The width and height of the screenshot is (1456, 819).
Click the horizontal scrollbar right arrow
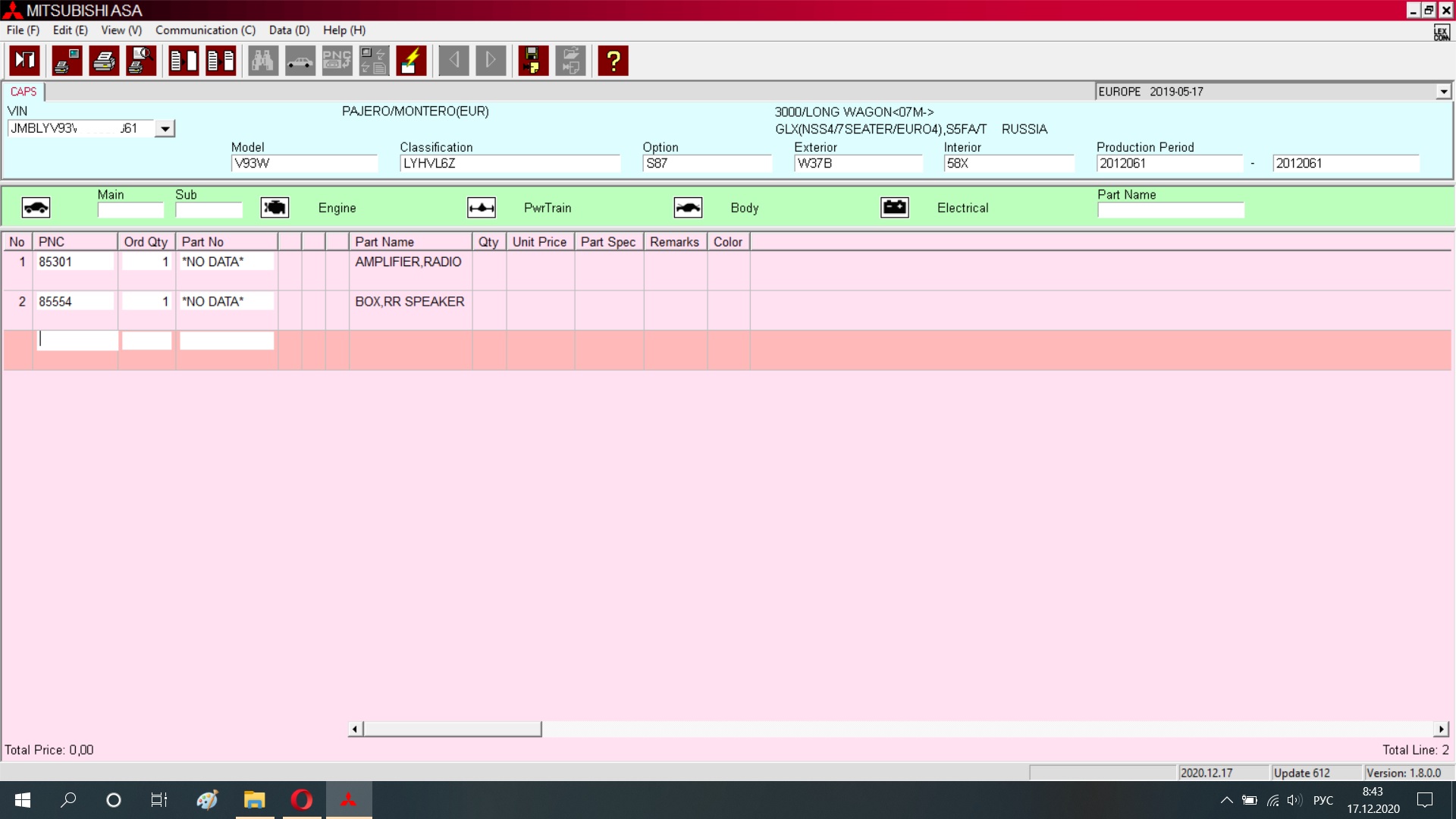(x=1441, y=730)
